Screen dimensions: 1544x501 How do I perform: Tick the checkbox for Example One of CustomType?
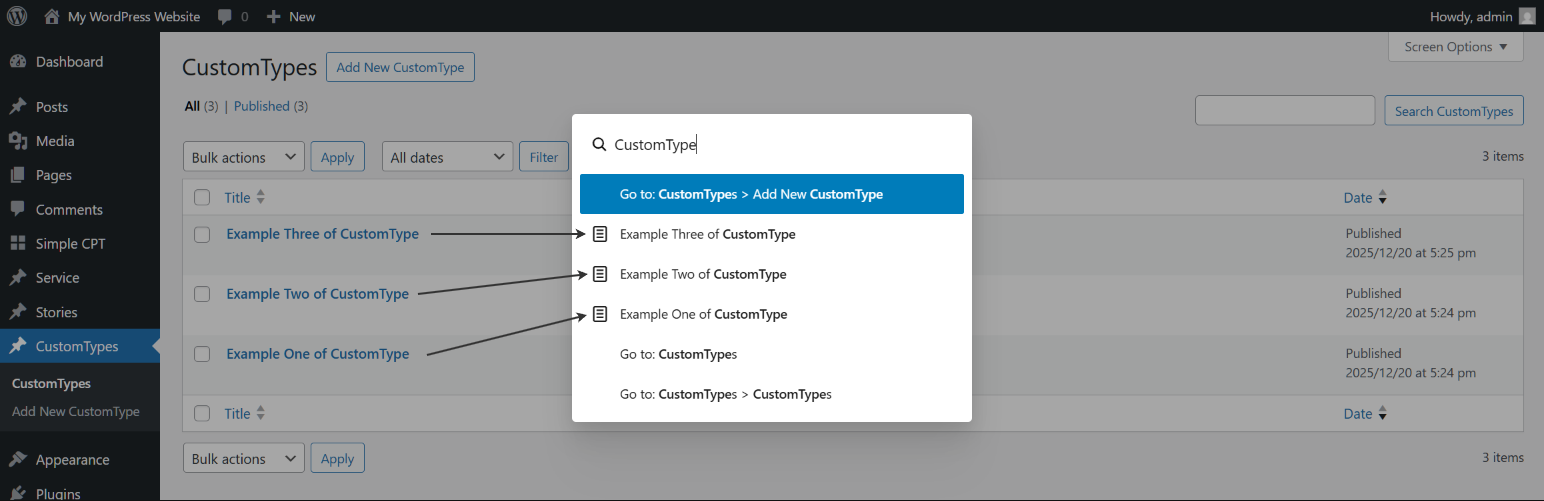(x=202, y=354)
